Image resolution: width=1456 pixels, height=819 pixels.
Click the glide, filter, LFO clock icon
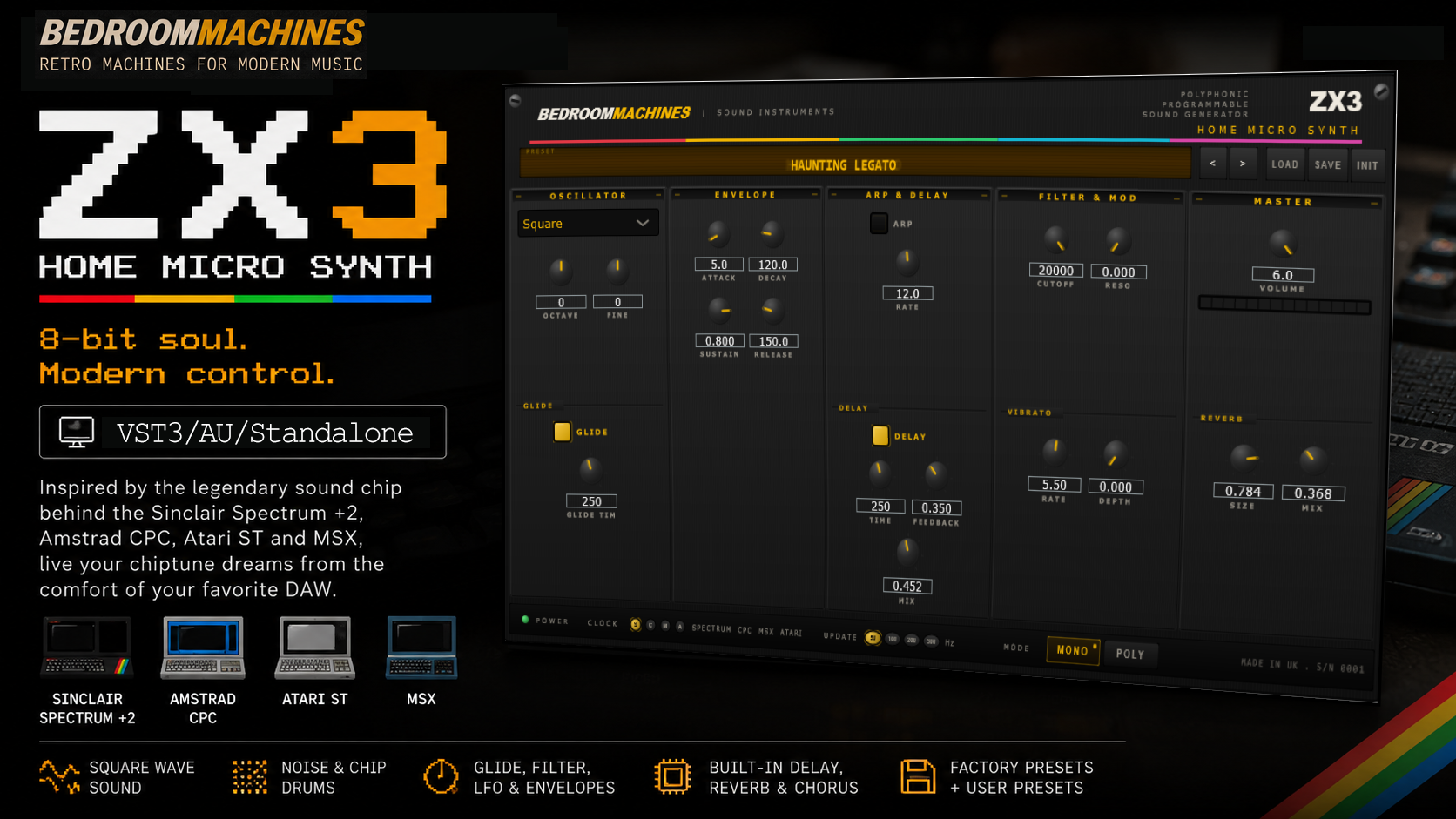tap(442, 776)
